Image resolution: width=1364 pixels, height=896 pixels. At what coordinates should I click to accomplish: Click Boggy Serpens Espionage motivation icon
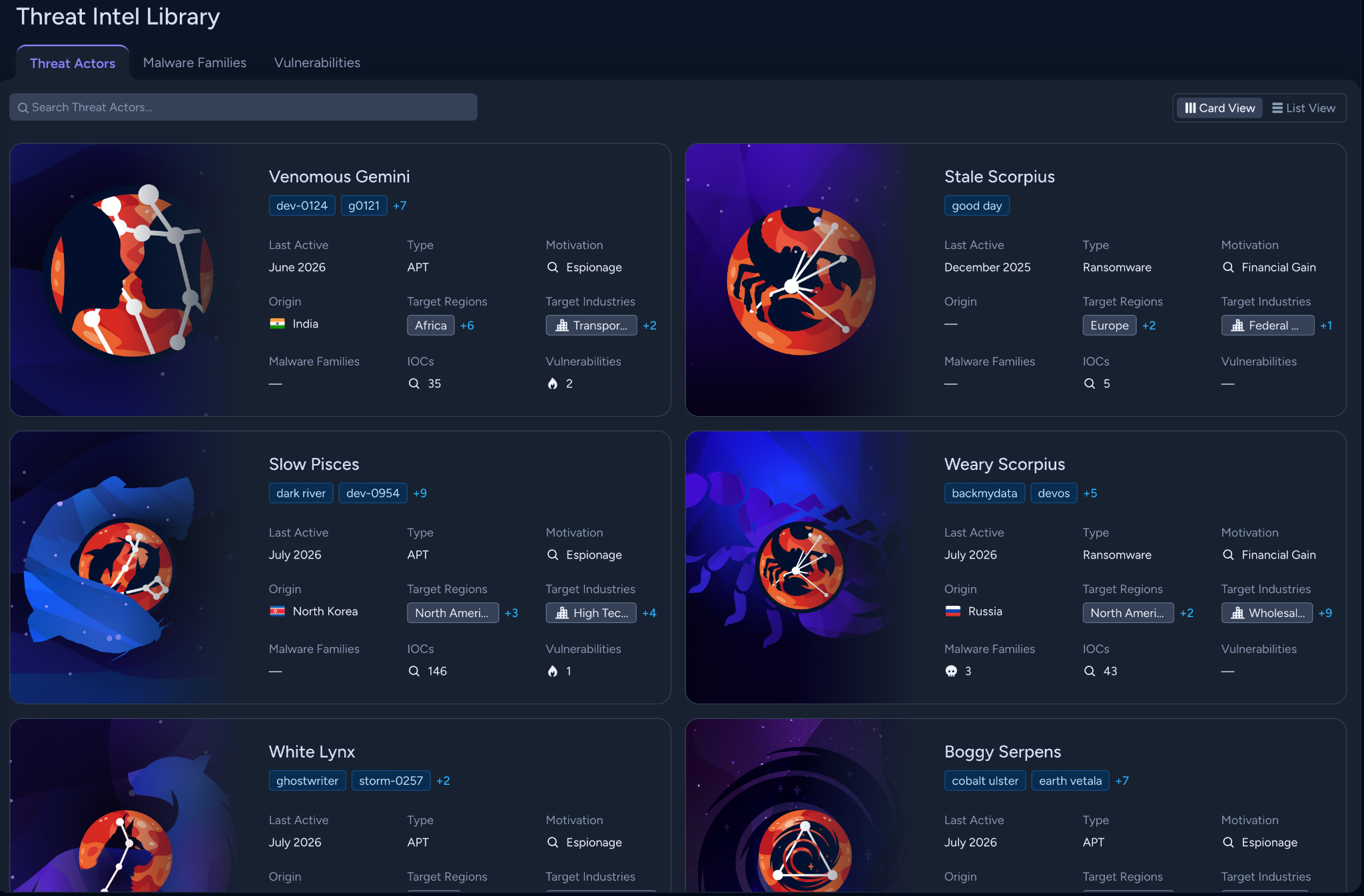click(x=1228, y=842)
